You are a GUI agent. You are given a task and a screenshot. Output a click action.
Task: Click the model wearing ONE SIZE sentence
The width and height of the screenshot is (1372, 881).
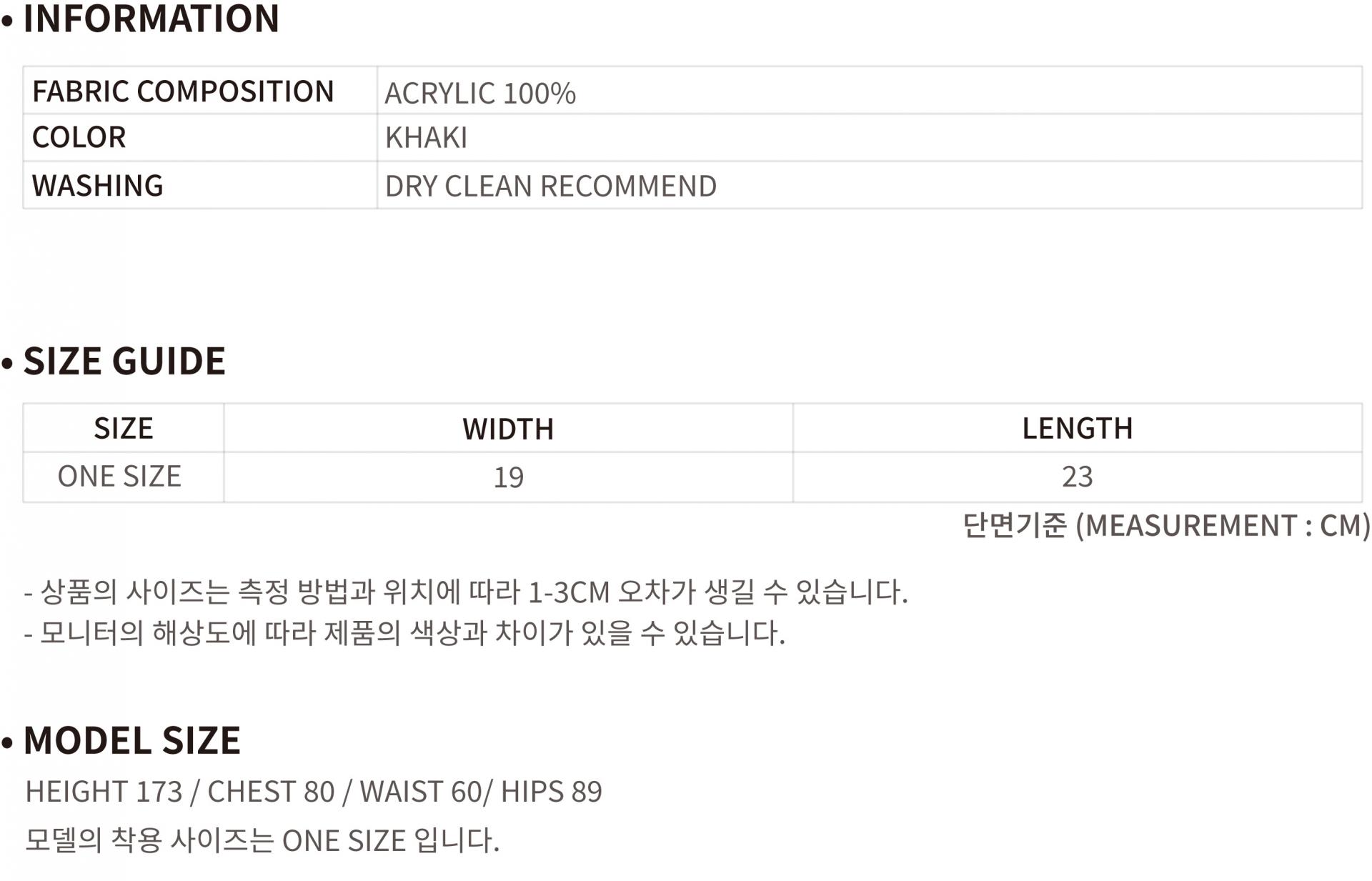262,840
